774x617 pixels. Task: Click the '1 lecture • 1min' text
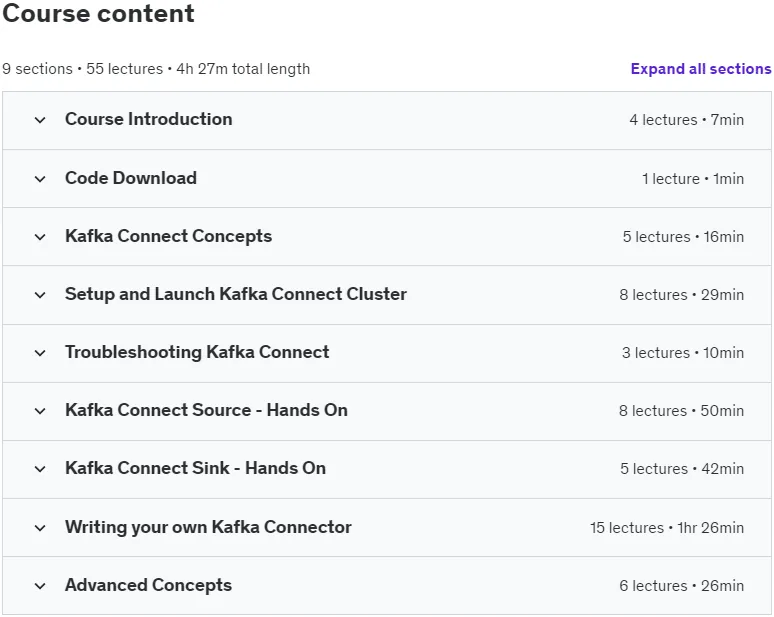[x=693, y=179]
